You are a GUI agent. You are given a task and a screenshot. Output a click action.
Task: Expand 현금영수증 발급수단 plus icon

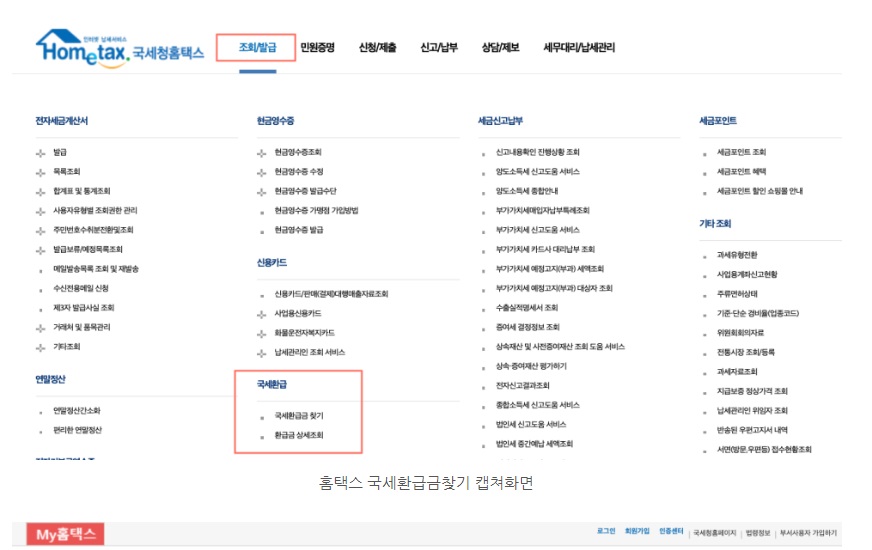pos(262,192)
